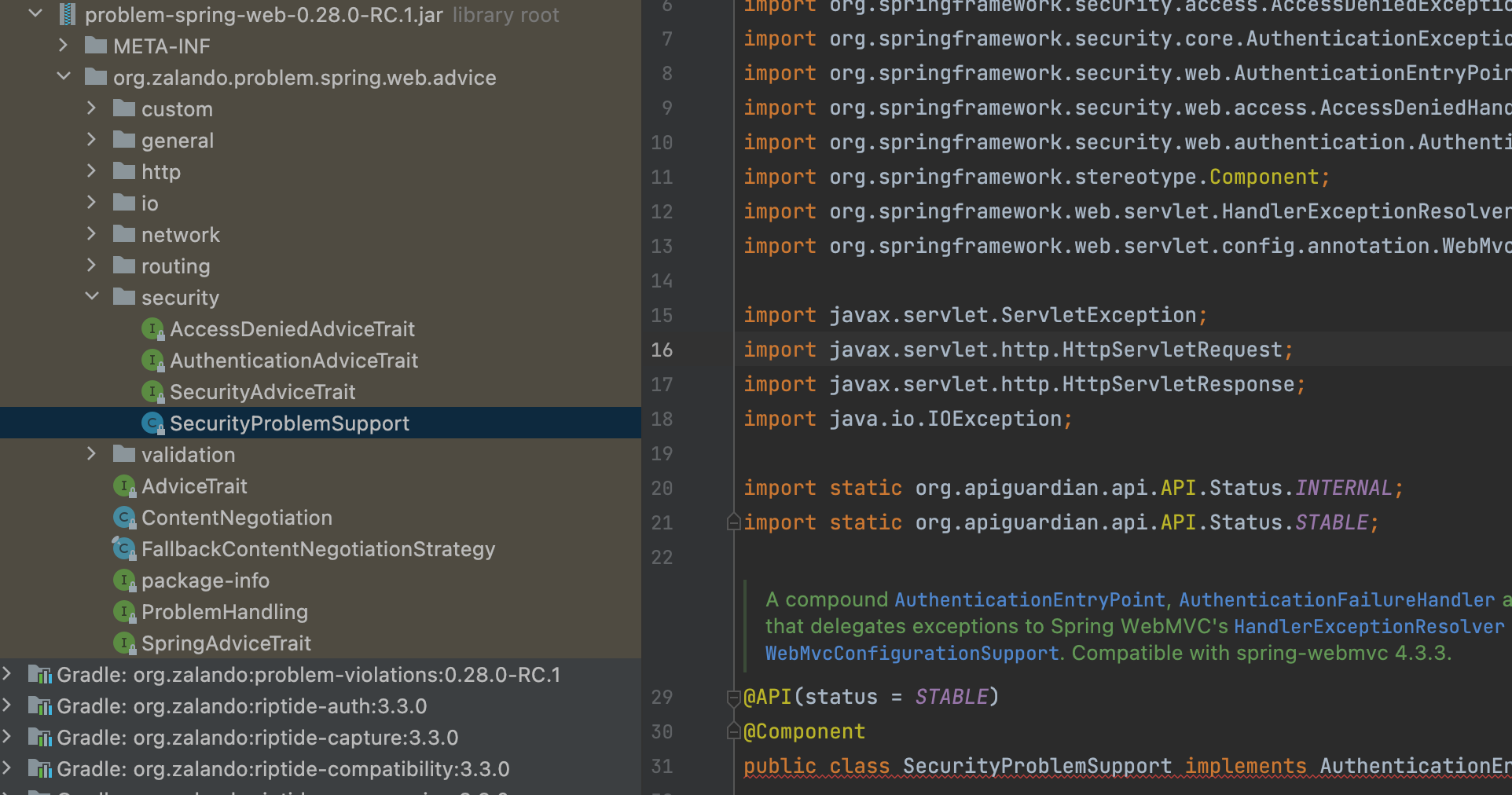1512x795 pixels.
Task: Expand the validation package
Action: (92, 454)
